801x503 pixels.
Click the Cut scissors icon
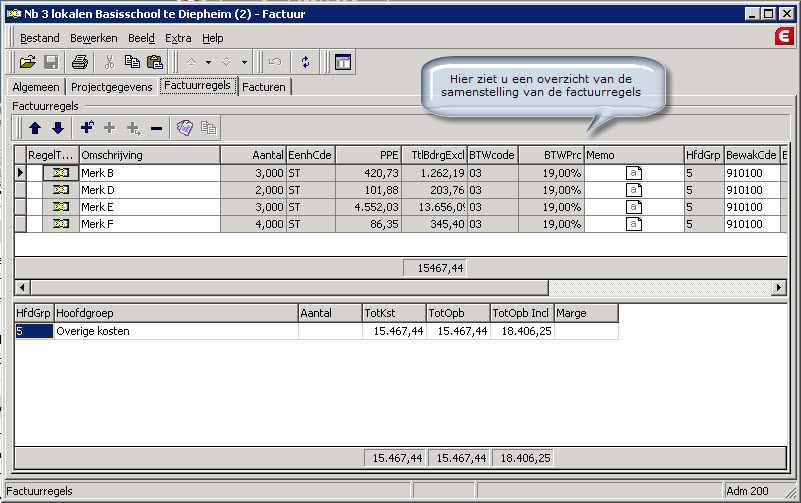point(109,62)
